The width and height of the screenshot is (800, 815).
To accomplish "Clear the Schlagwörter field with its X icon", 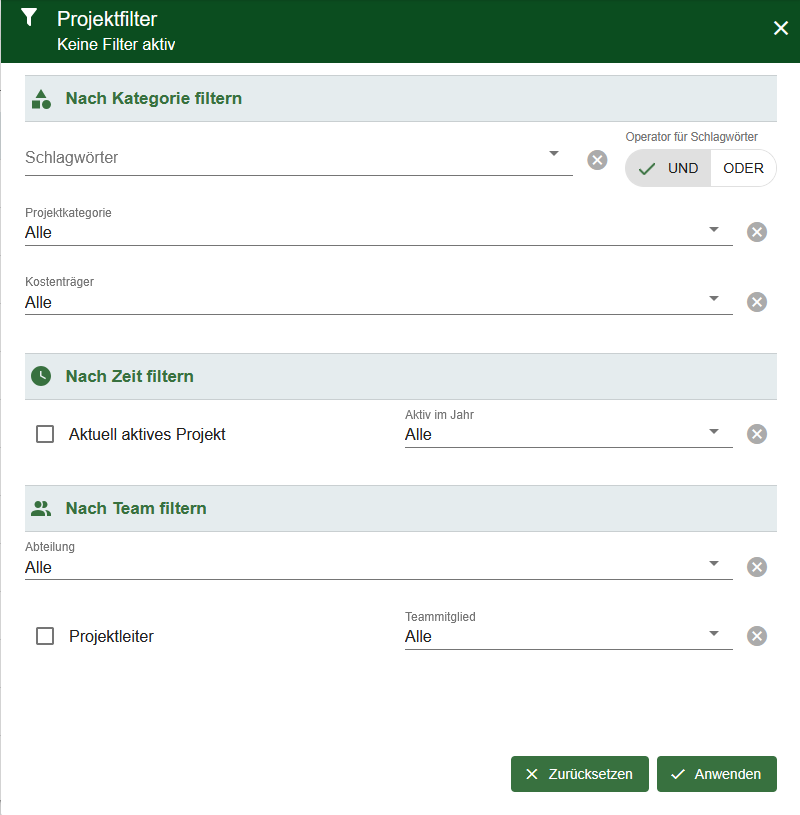I will [x=597, y=160].
